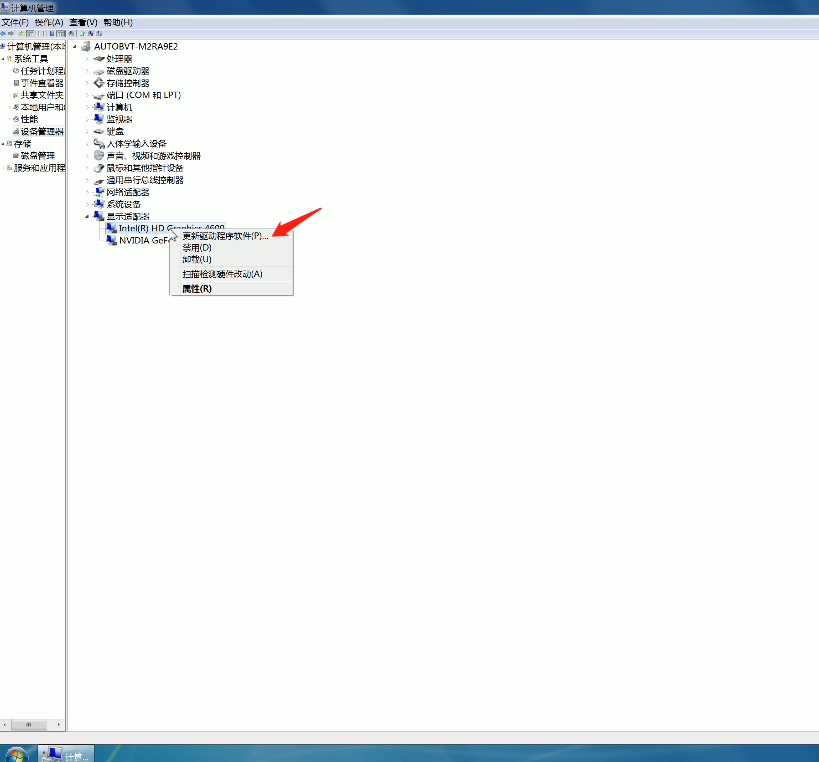This screenshot has height=762, width=819.
Task: Open the 文件(F) menu
Action: pos(15,22)
